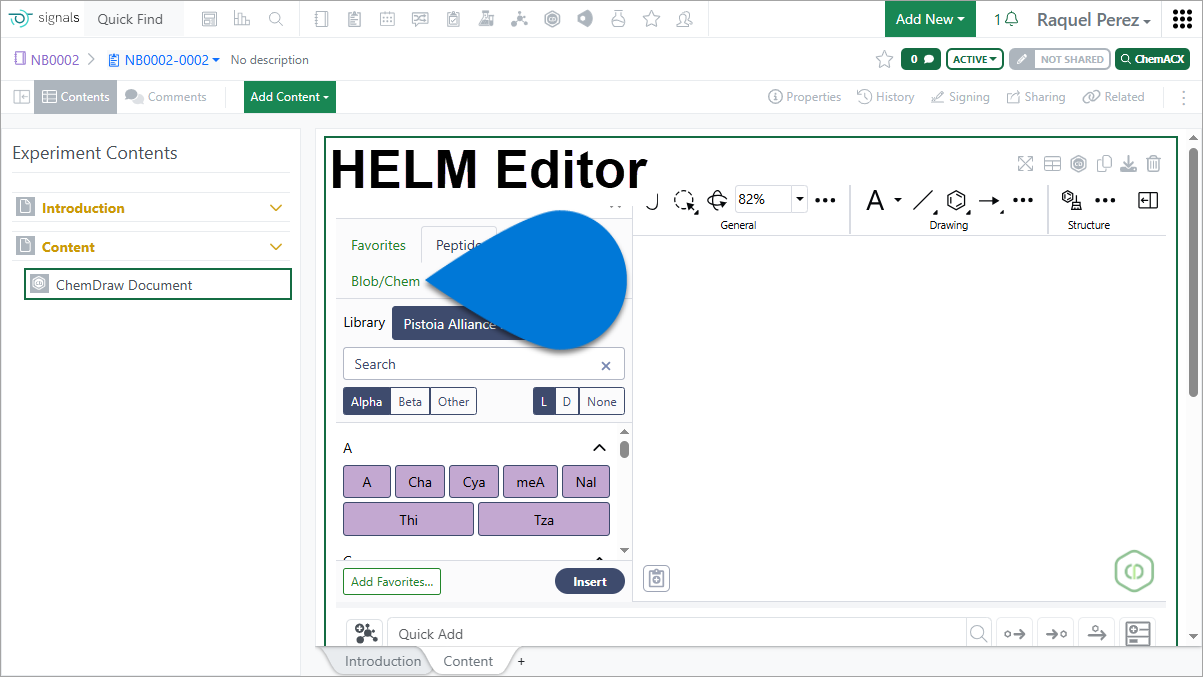Open the flask-on-stand icon in header

tap(486, 19)
